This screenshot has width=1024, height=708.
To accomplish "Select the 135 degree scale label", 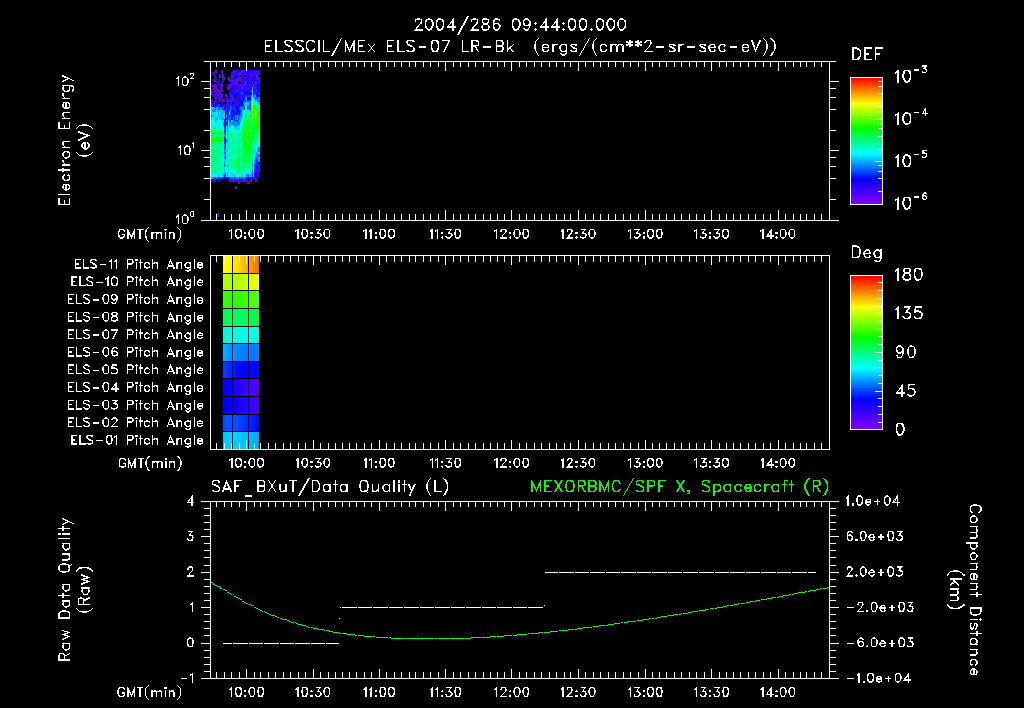I will (908, 313).
